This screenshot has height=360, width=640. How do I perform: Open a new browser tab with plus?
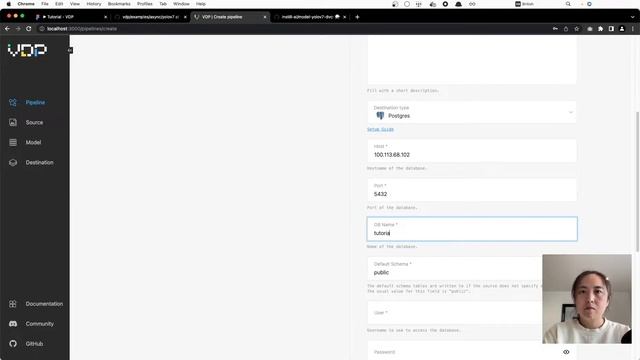point(357,17)
